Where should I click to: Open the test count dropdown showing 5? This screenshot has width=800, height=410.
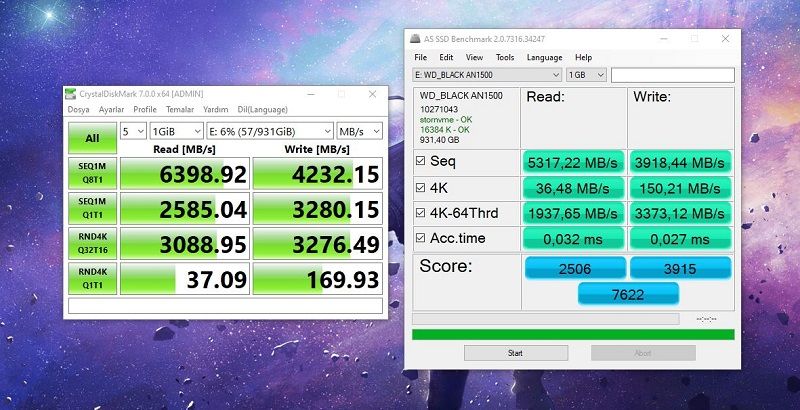[133, 132]
